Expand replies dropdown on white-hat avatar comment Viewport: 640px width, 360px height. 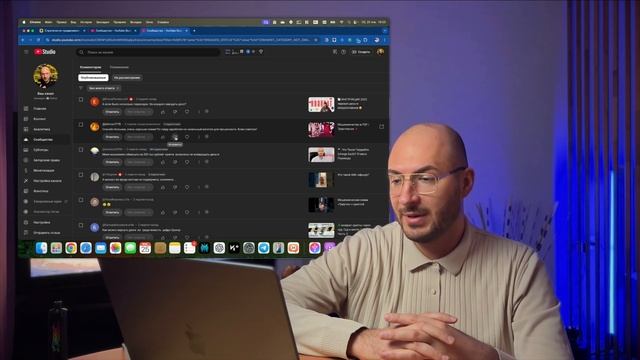pos(139,162)
